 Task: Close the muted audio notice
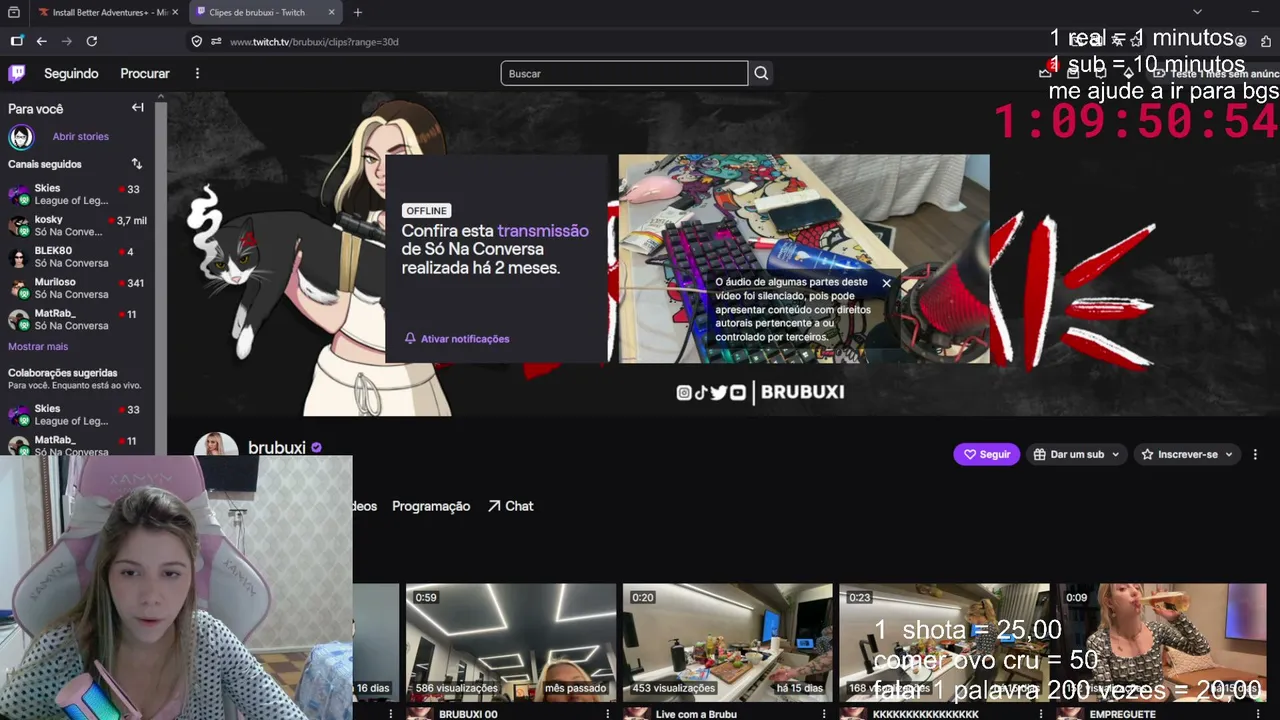(x=886, y=283)
